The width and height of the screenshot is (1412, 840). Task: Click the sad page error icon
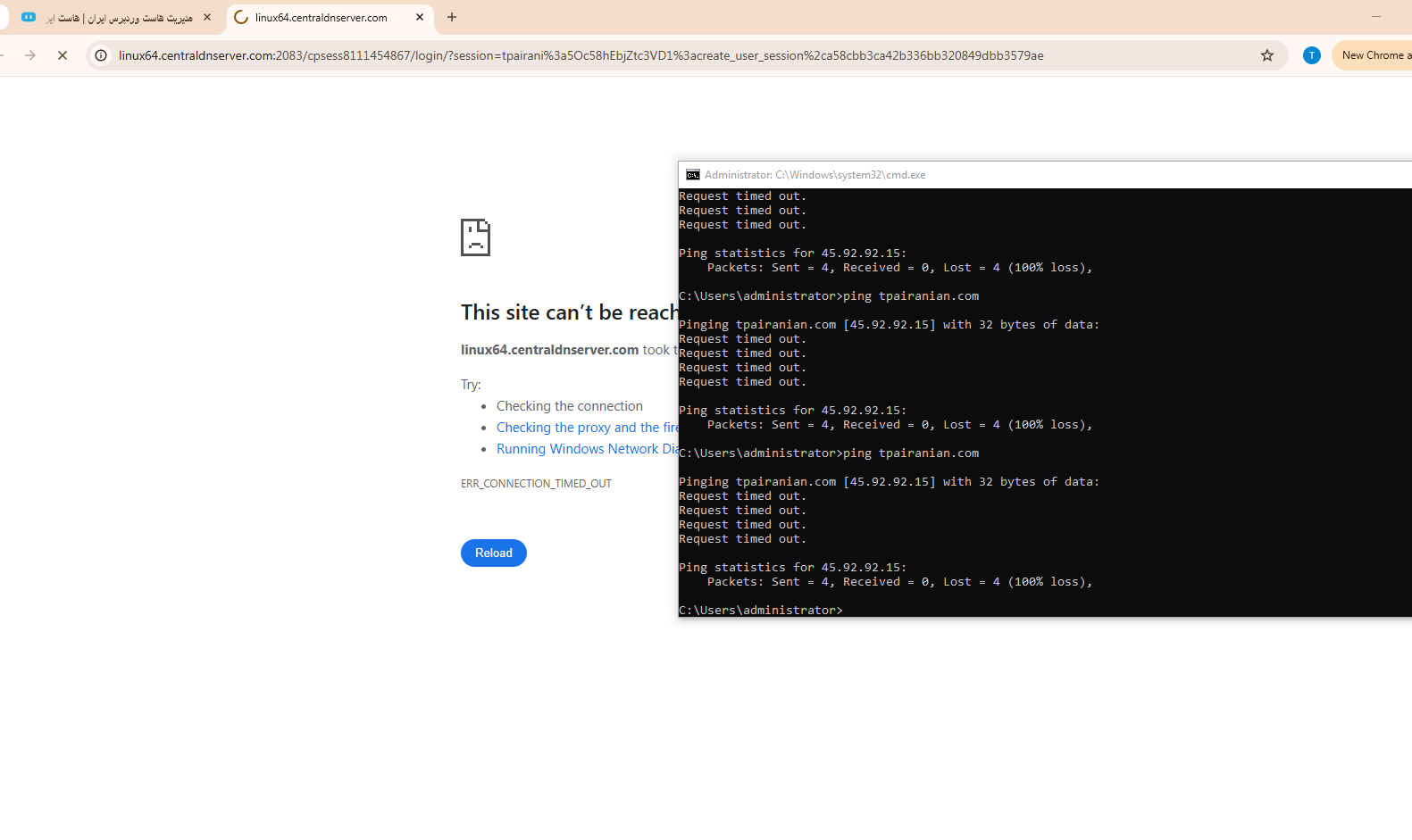(x=475, y=237)
